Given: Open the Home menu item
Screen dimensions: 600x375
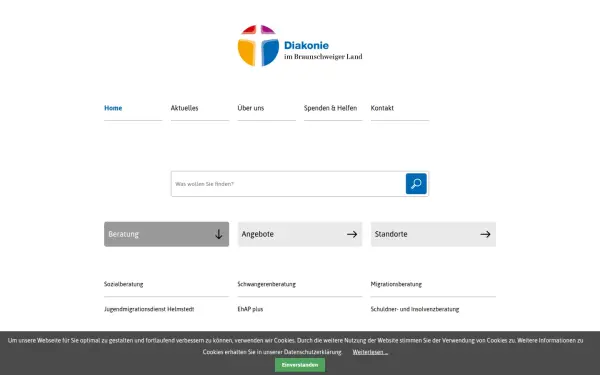Looking at the screenshot, I should tap(113, 108).
